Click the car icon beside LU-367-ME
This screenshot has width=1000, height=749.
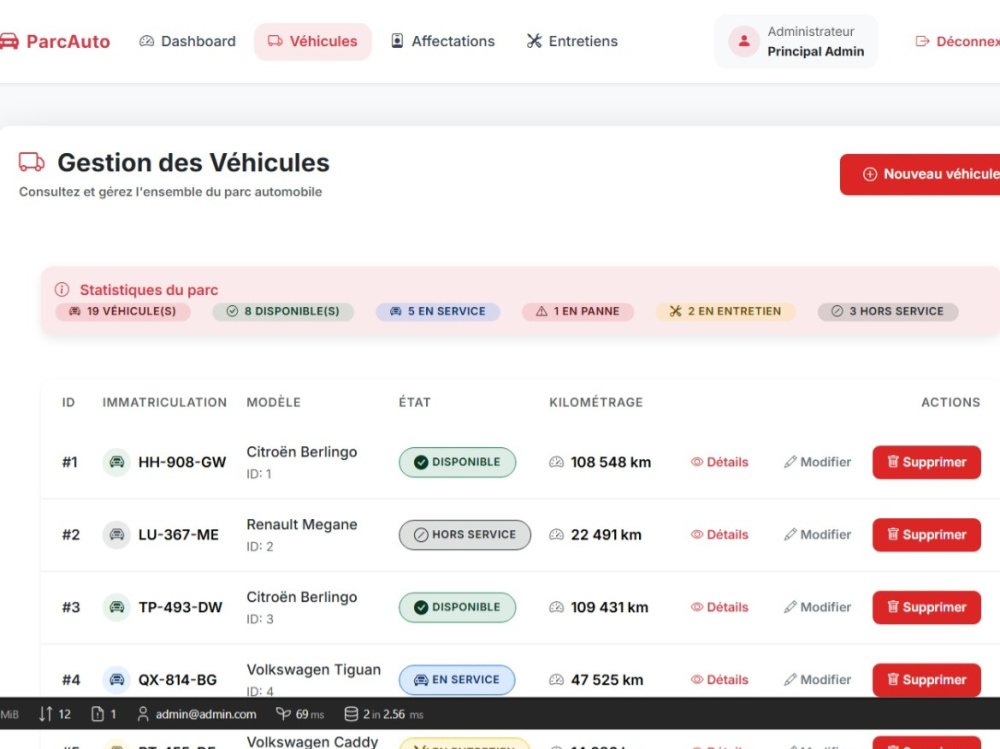117,535
